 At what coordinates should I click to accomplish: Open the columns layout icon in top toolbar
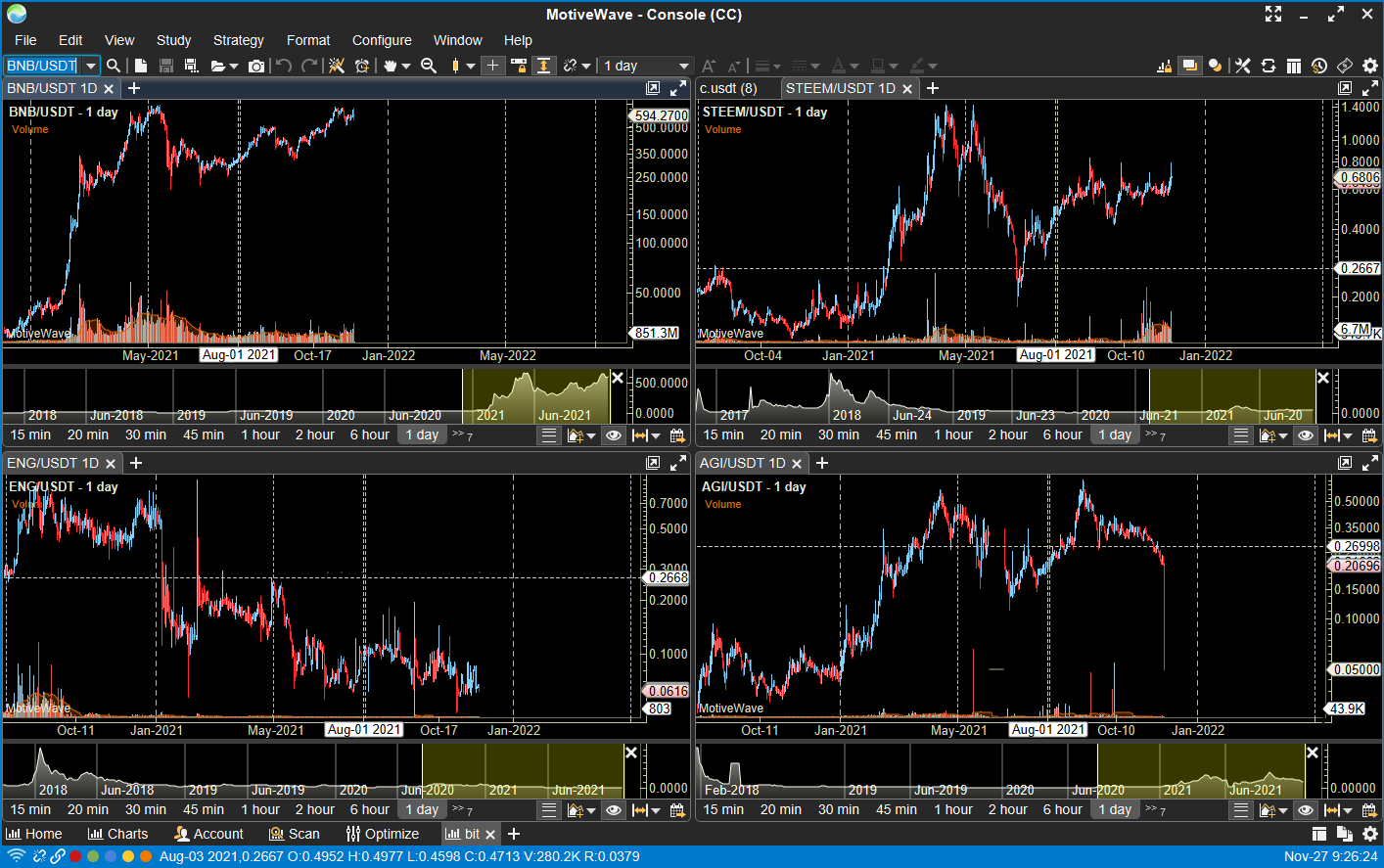pyautogui.click(x=1294, y=66)
